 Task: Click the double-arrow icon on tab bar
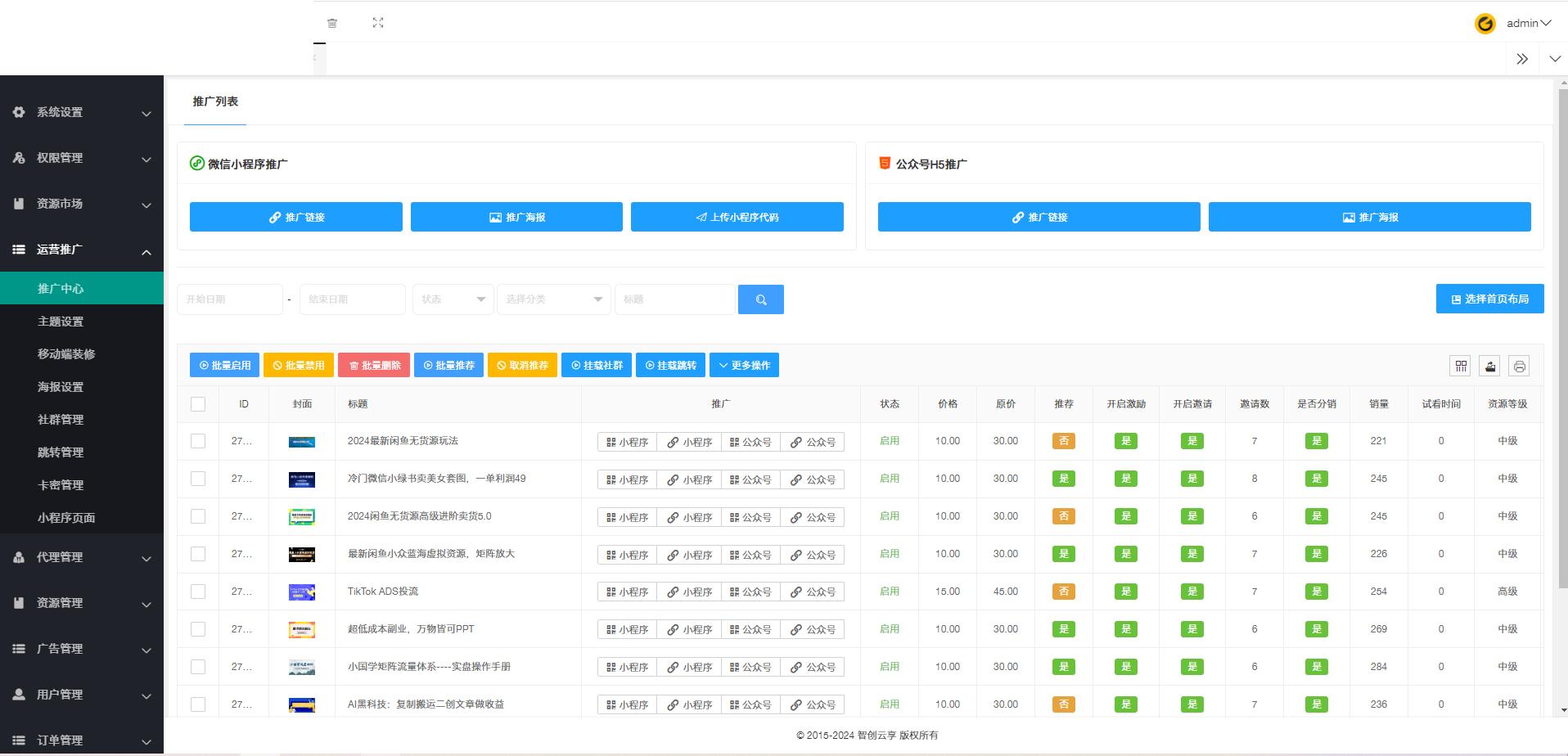click(1522, 59)
